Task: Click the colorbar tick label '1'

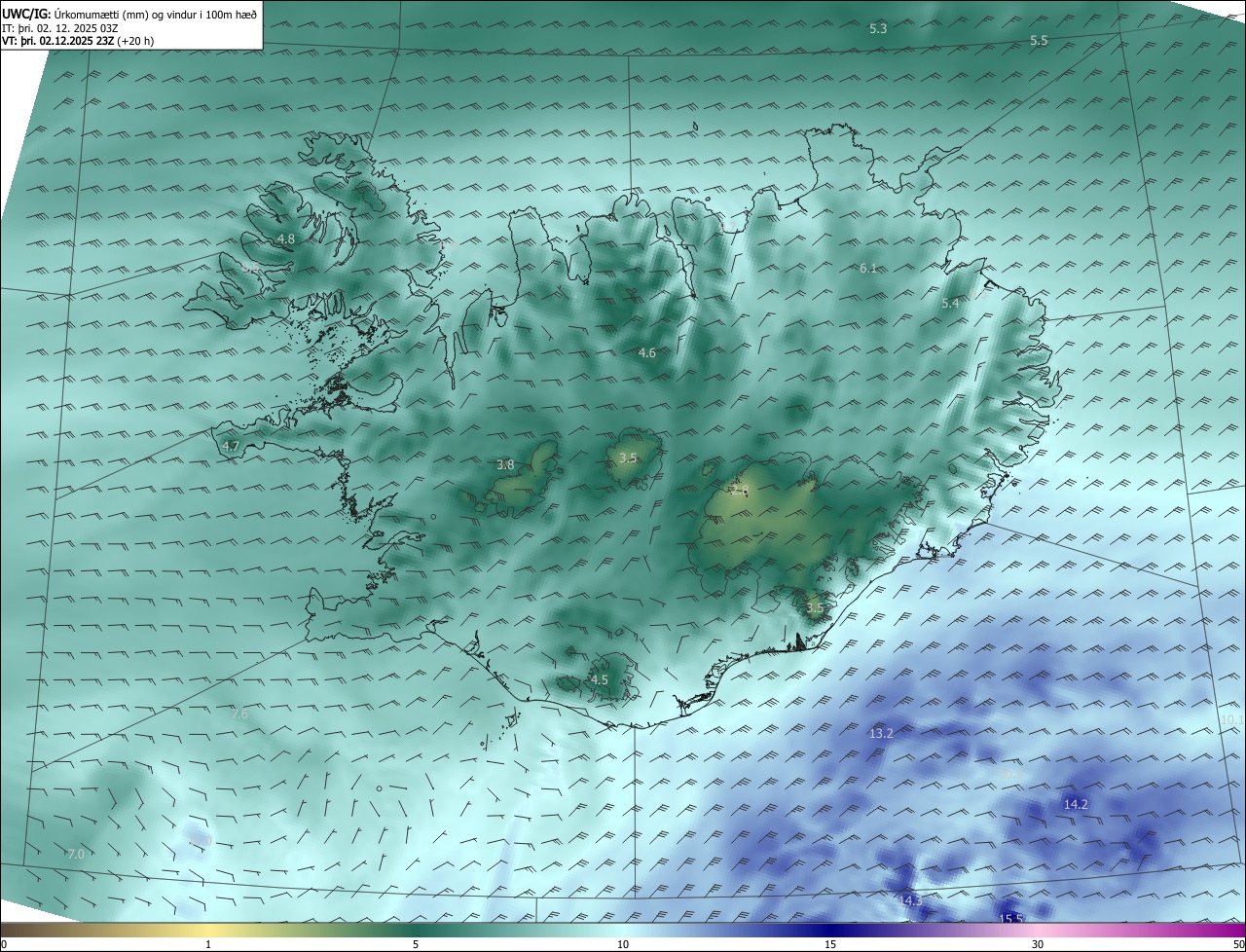Action: point(208,944)
